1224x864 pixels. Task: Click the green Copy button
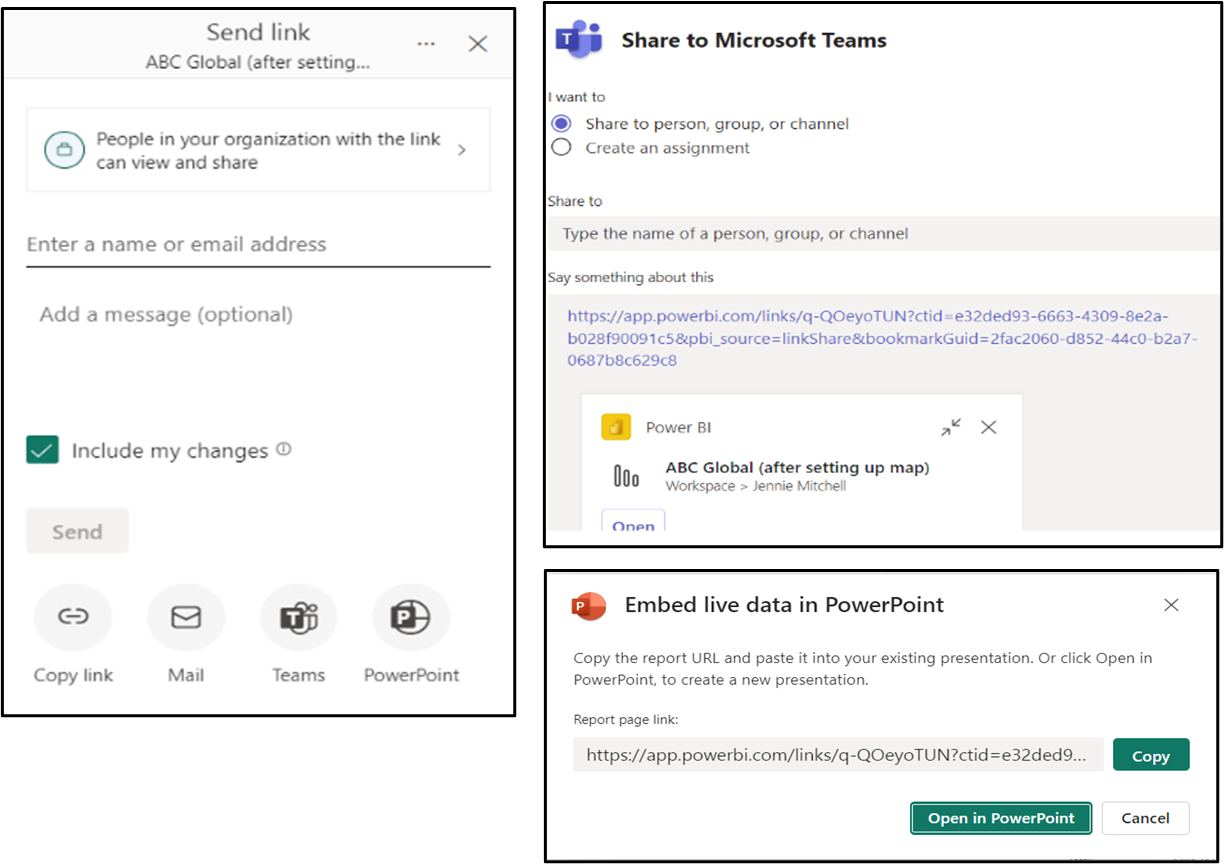coord(1151,755)
